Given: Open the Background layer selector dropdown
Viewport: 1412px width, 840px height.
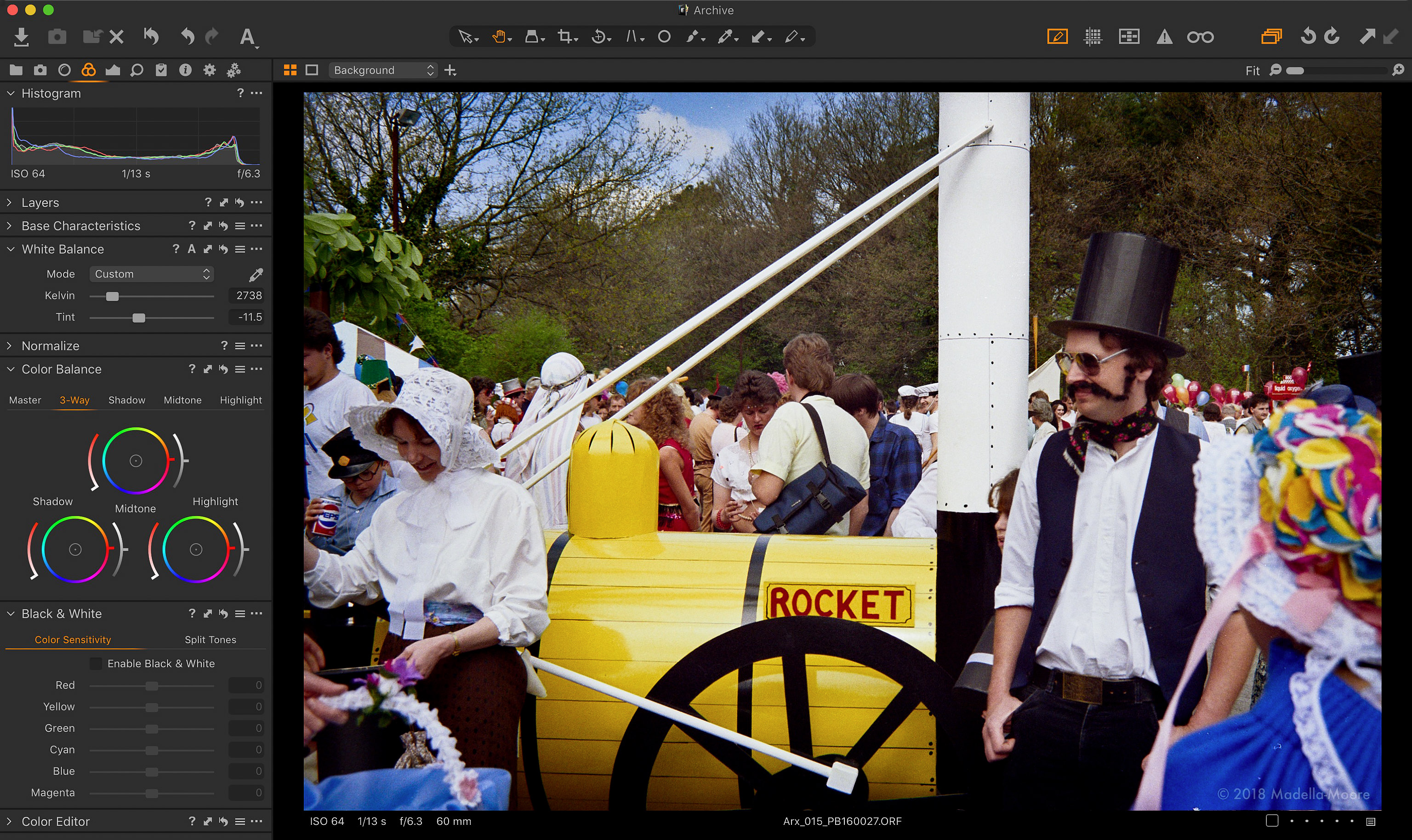Looking at the screenshot, I should 383,70.
